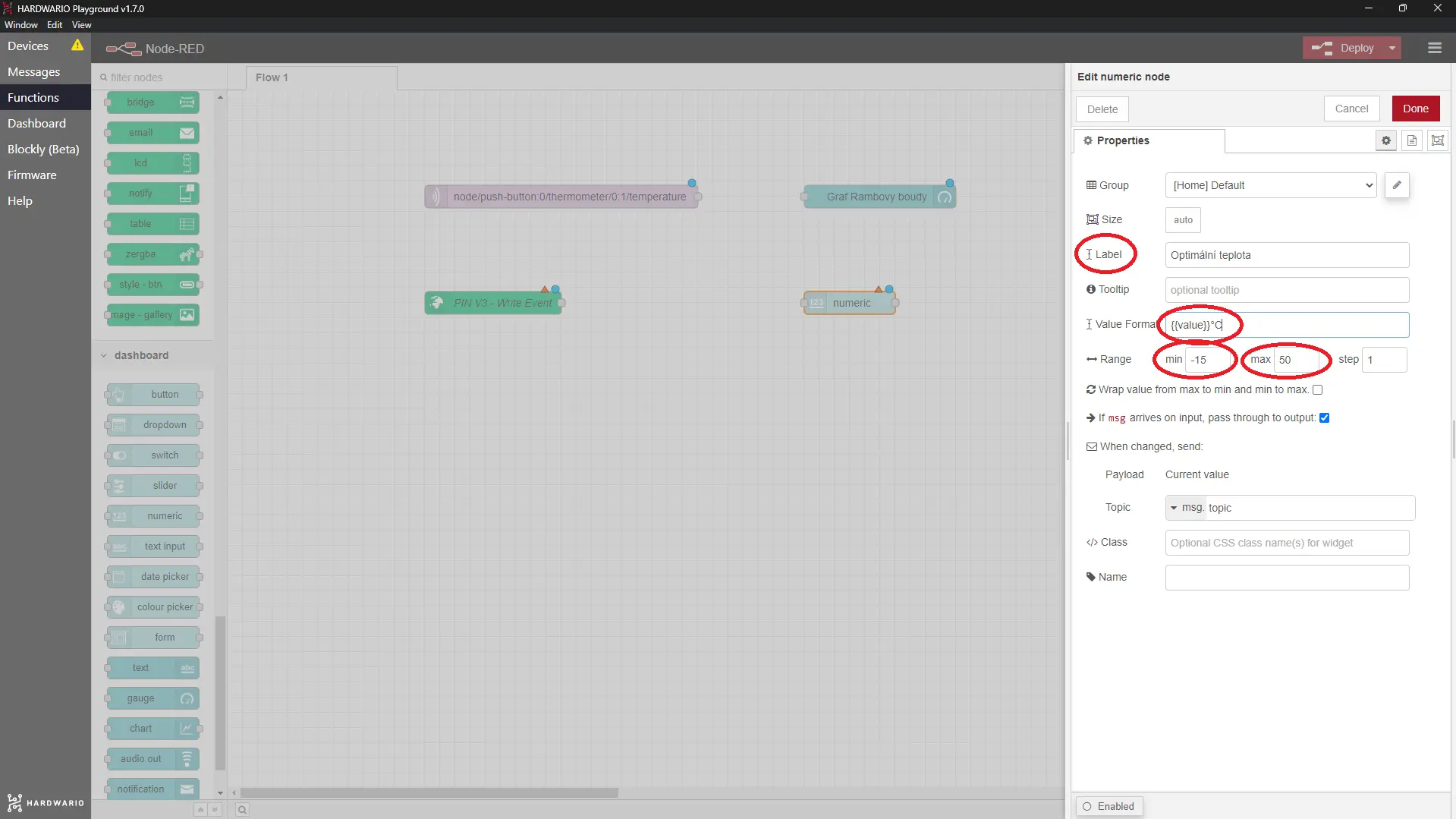This screenshot has height=819, width=1456.
Task: Click the Cancel button
Action: 1351,109
